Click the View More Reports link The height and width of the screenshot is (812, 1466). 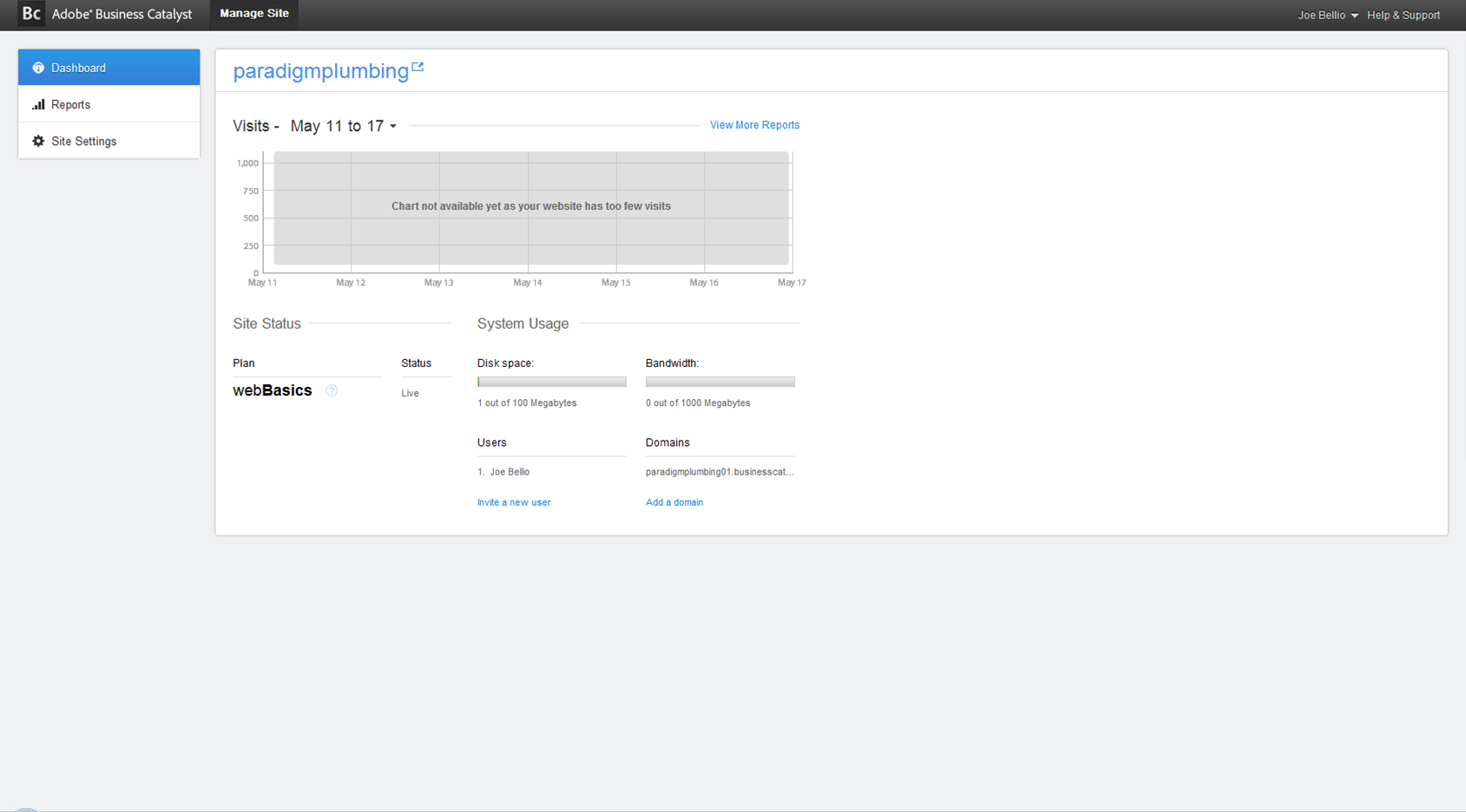753,125
